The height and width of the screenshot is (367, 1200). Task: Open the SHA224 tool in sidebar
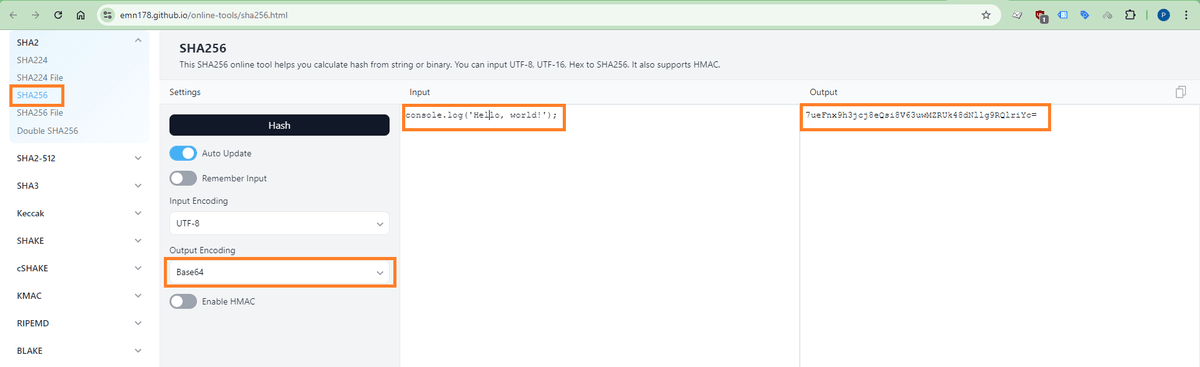(x=32, y=60)
